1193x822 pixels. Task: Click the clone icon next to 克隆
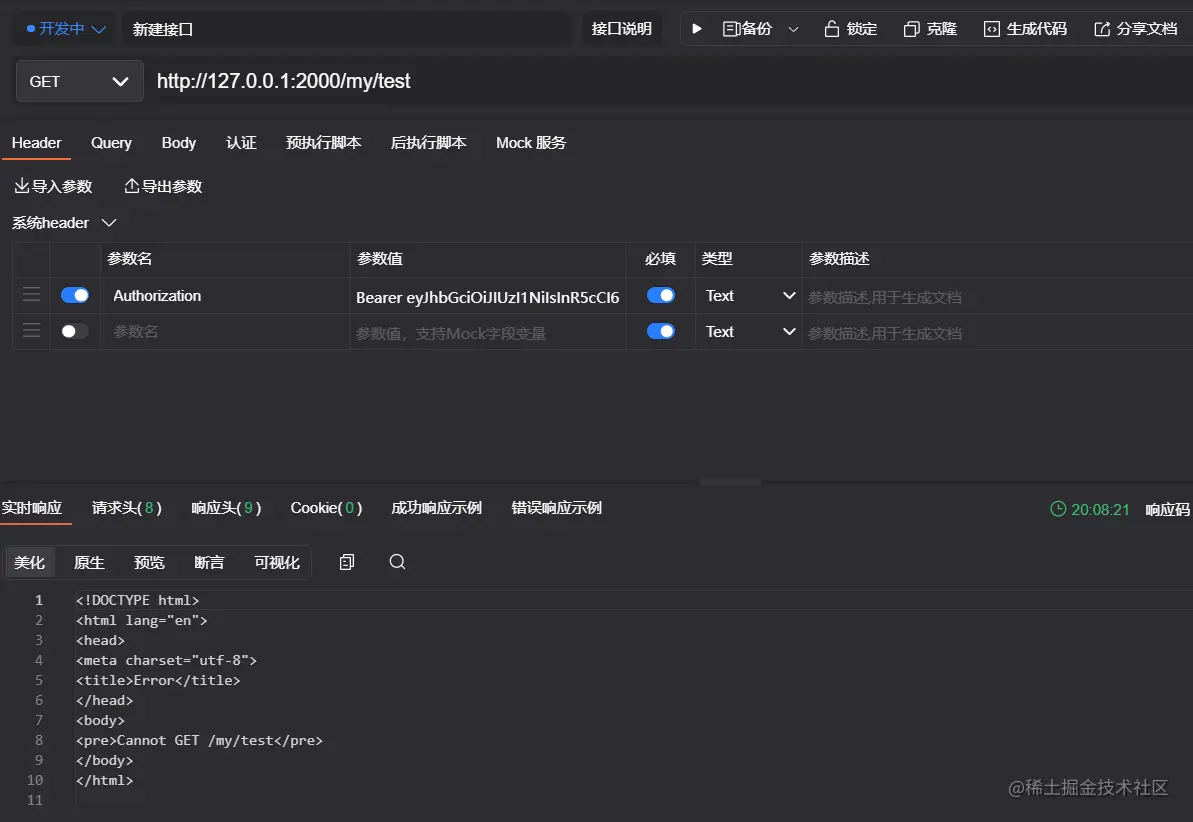pos(911,29)
